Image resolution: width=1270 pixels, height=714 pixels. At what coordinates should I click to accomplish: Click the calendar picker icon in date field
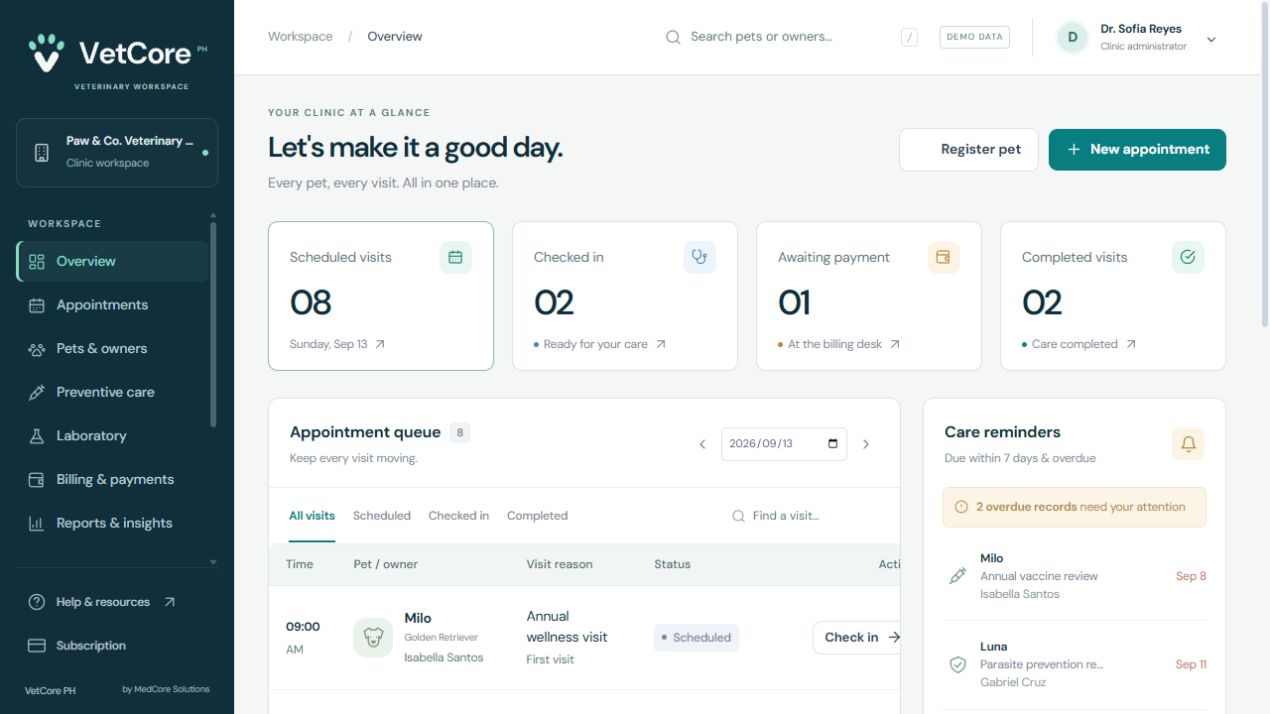833,444
